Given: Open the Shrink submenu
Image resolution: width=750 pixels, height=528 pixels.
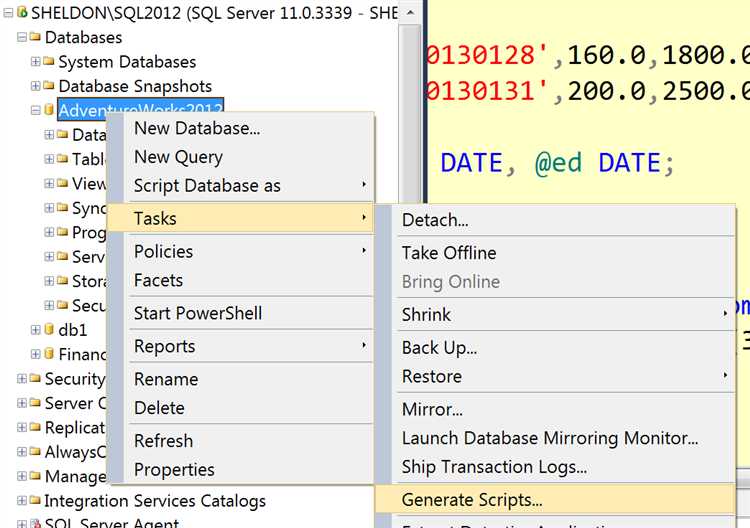Looking at the screenshot, I should point(426,314).
